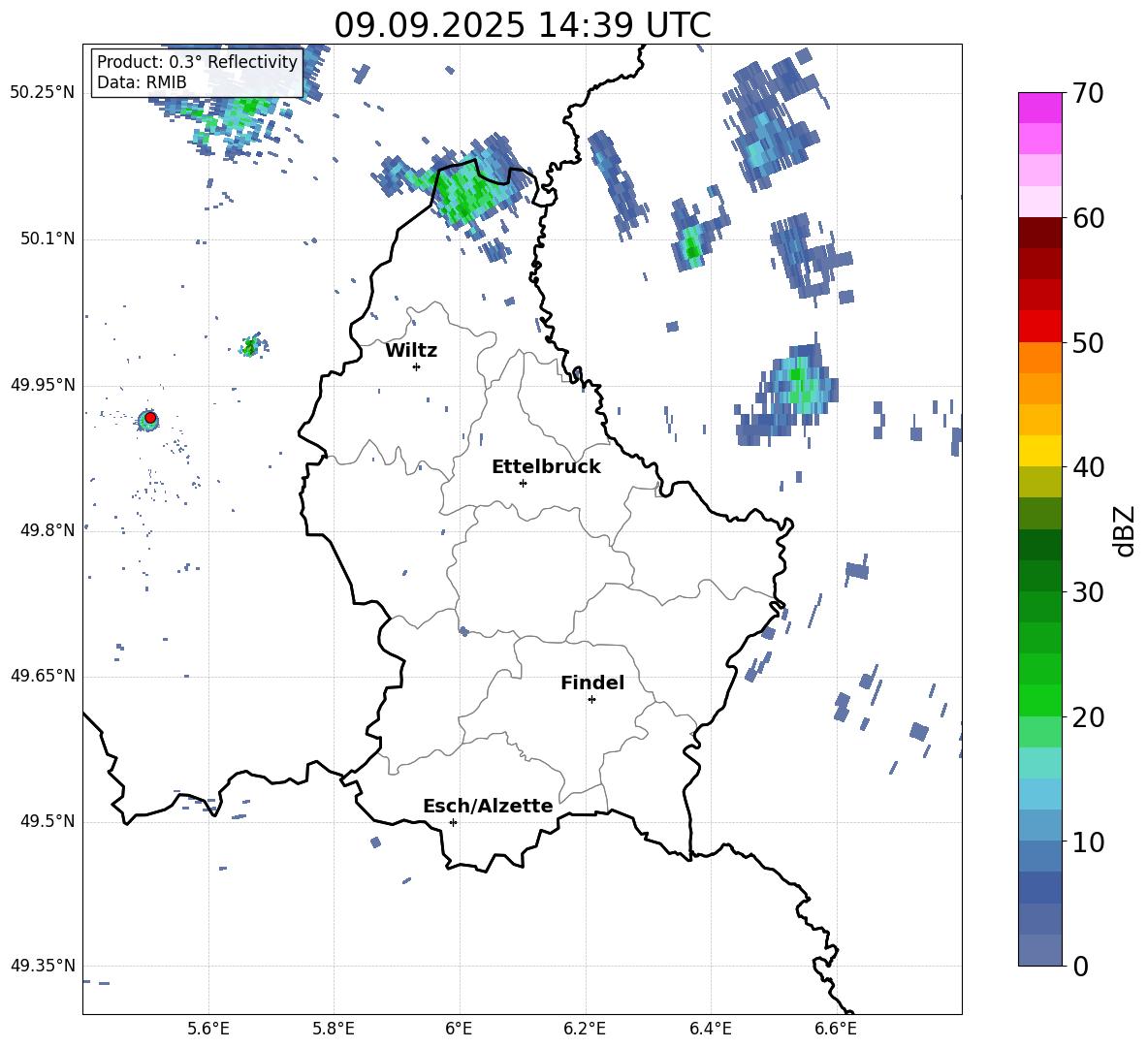1148x1048 pixels.
Task: Click the title '09.09.2025 14:39 UTC'
Action: click(x=522, y=25)
